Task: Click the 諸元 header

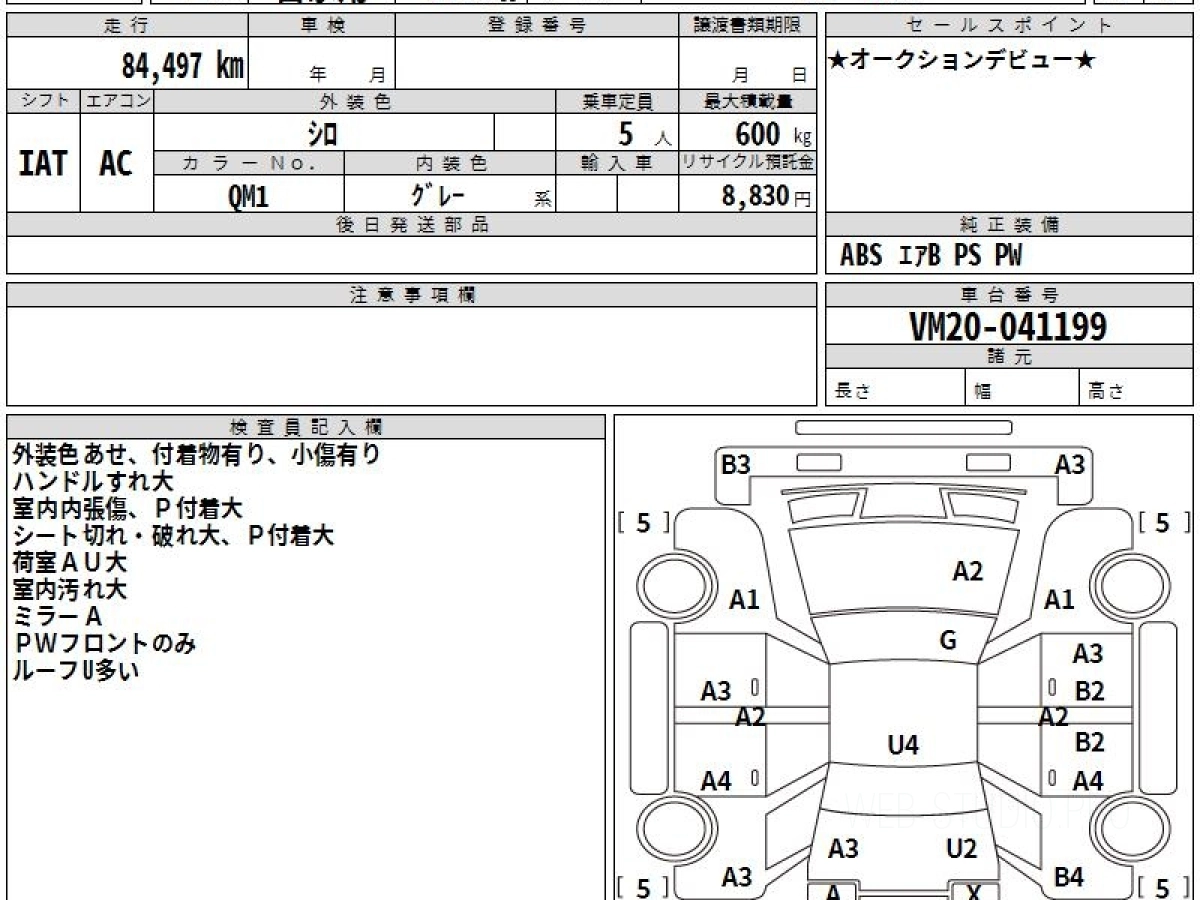Action: pos(1009,357)
